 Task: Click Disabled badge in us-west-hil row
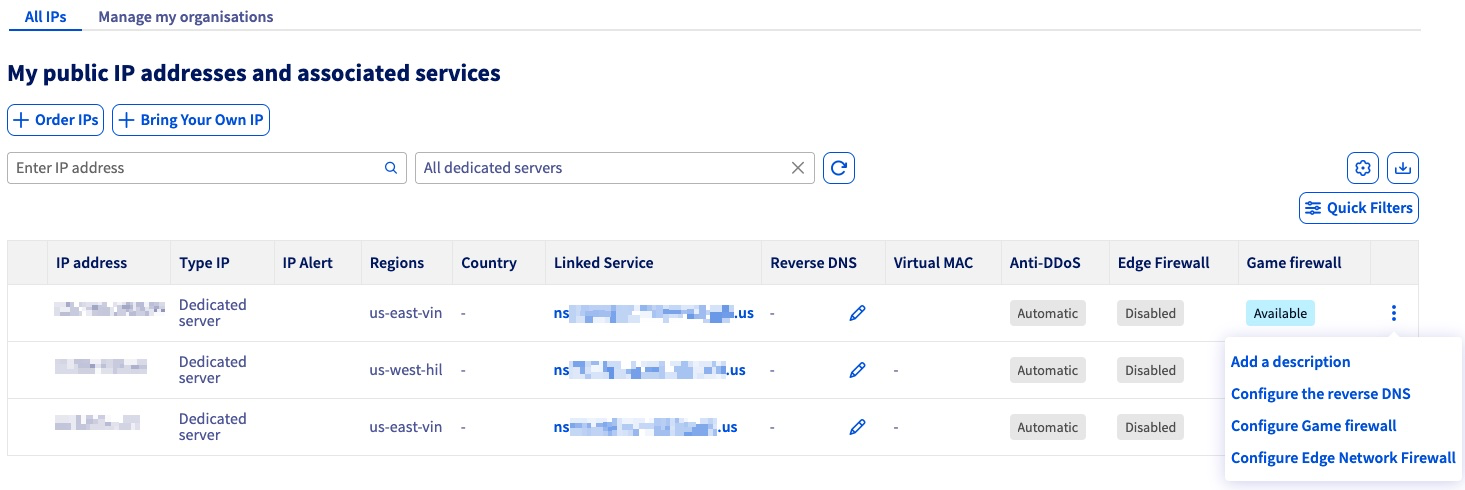click(1150, 370)
